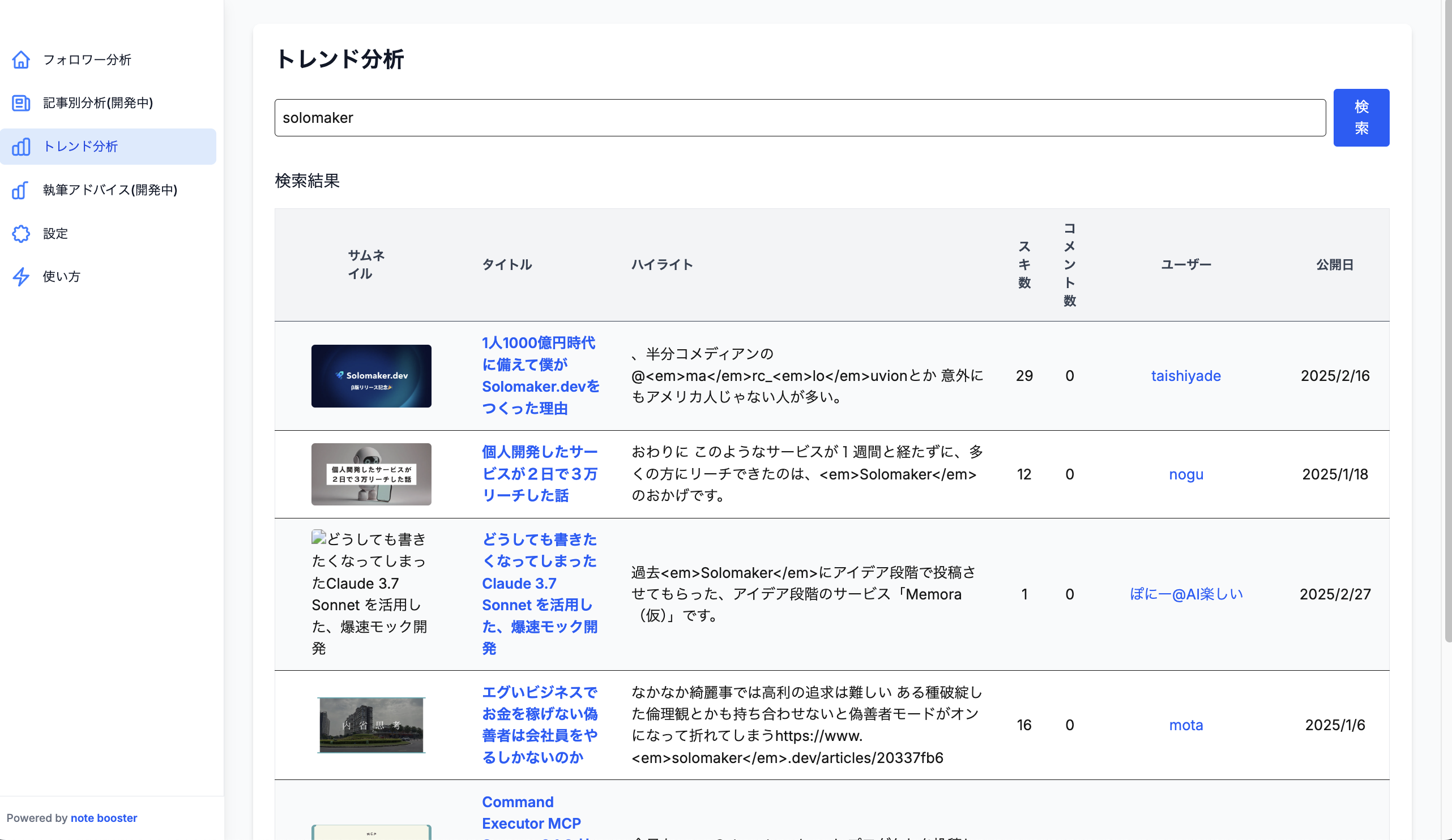Click the newspaper icon for 記事別分析
Screen dimensions: 1452x840
[x=21, y=103]
